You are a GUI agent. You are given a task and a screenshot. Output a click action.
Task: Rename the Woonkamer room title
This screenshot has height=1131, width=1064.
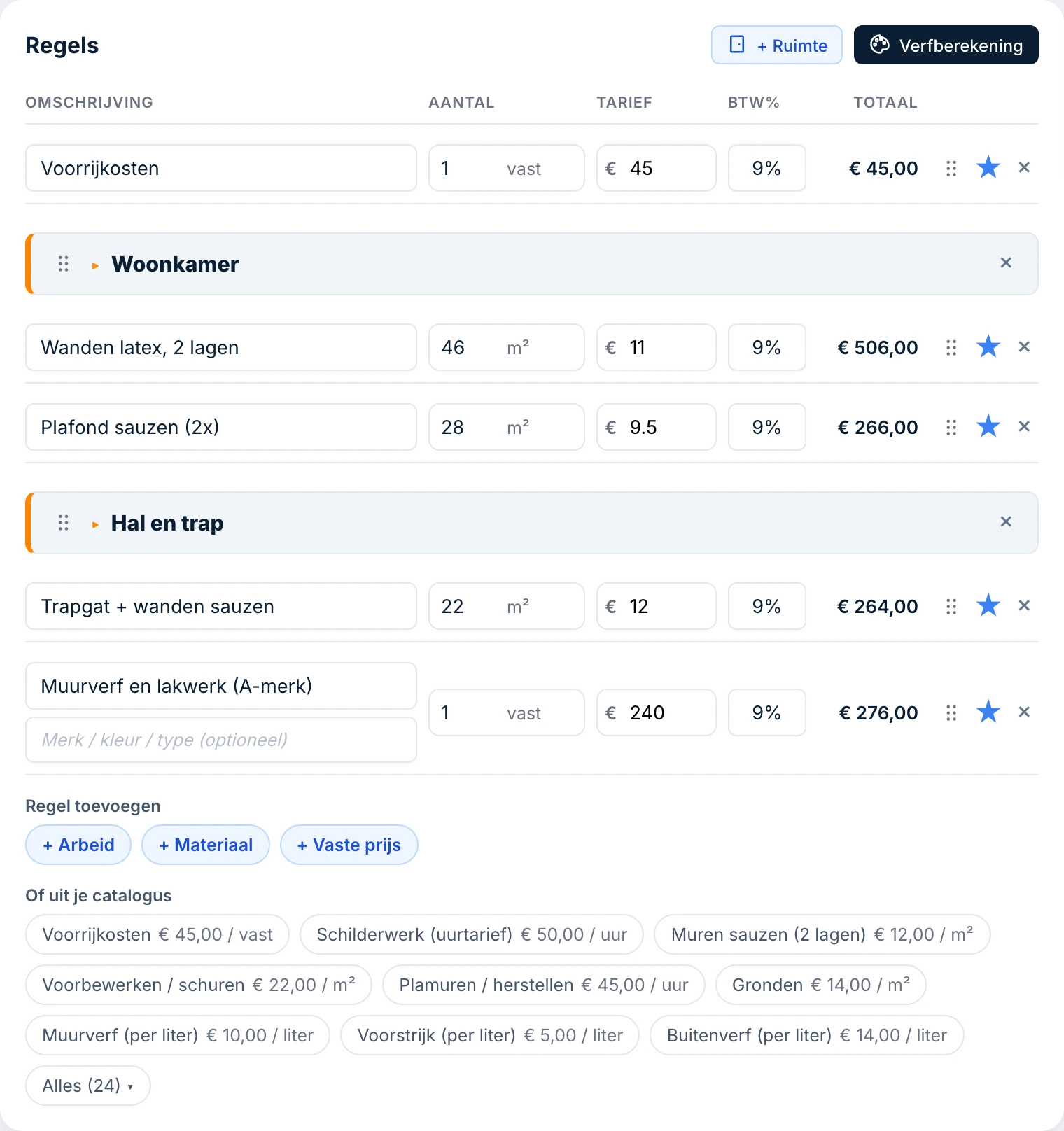tap(175, 264)
